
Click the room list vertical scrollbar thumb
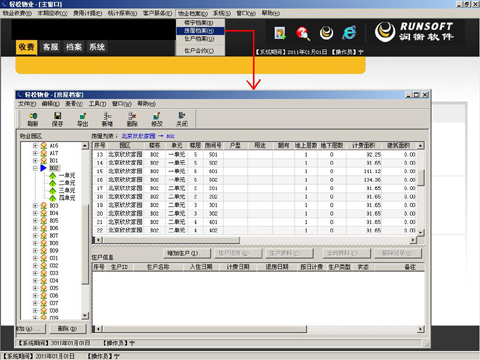coord(421,177)
